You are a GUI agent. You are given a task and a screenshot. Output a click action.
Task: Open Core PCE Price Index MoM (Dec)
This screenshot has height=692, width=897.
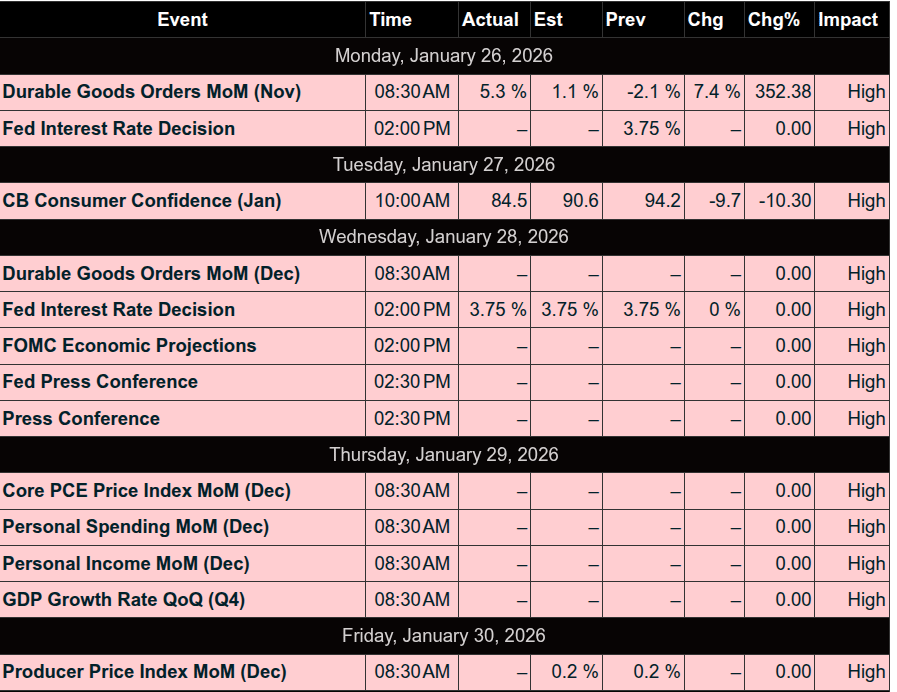(x=147, y=491)
